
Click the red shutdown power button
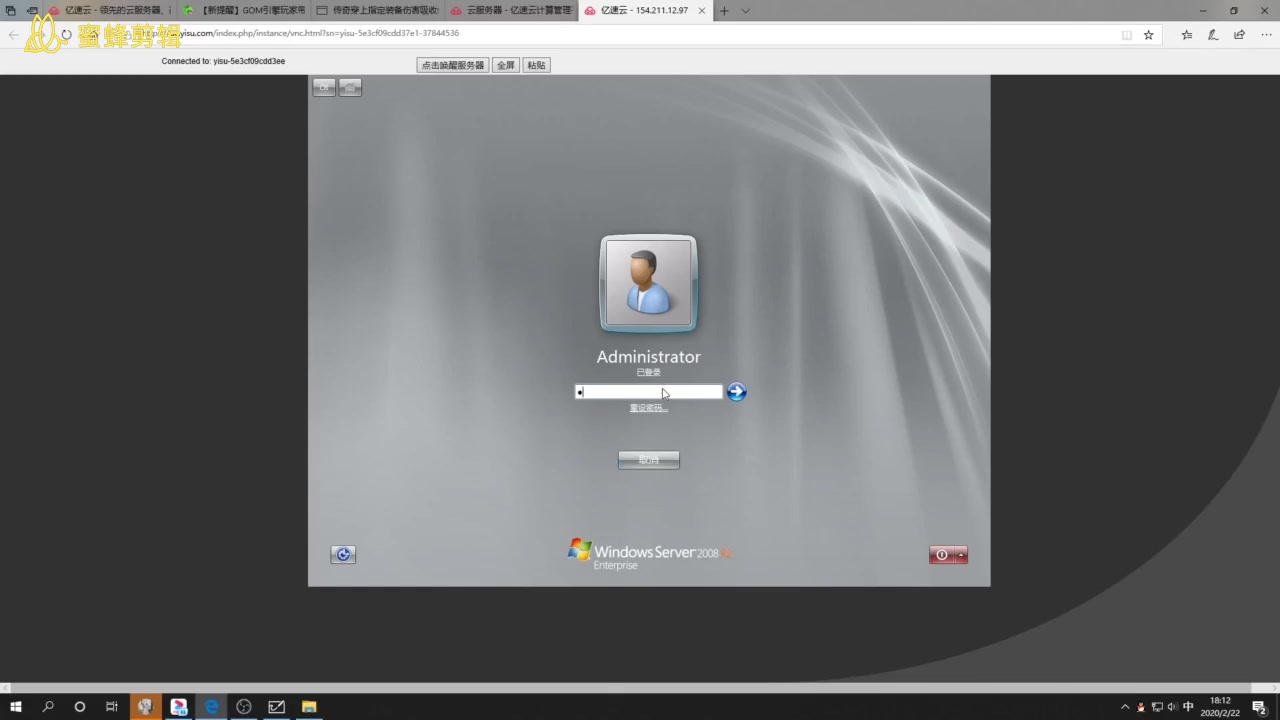coord(941,555)
